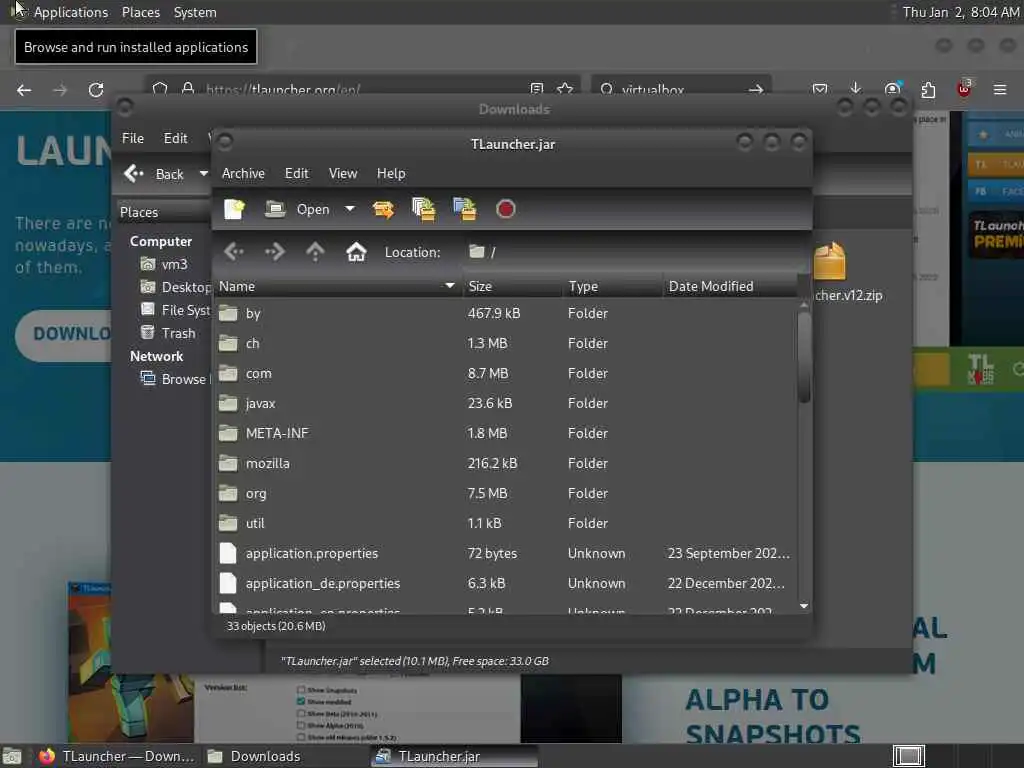The image size is (1024, 768).
Task: Expand the Open recent archives dropdown arrow
Action: coord(350,209)
